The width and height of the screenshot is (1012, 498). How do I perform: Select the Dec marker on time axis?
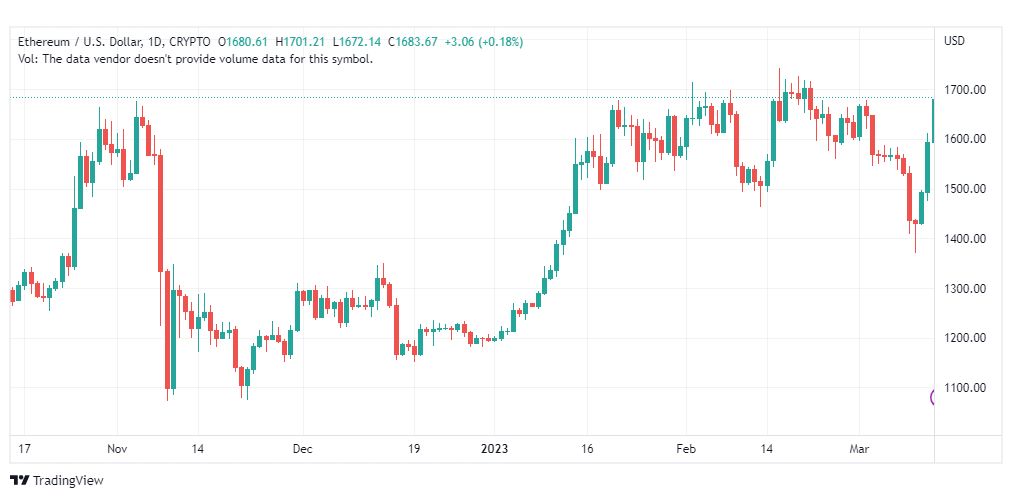pos(302,449)
